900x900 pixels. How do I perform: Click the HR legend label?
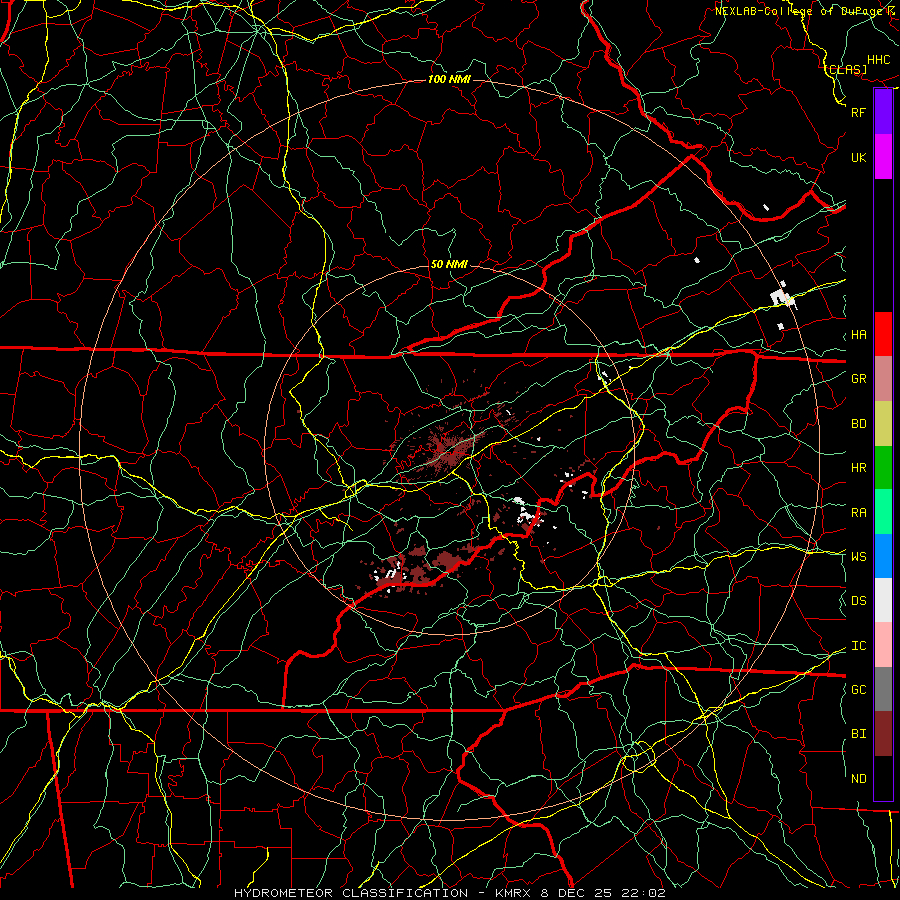858,467
